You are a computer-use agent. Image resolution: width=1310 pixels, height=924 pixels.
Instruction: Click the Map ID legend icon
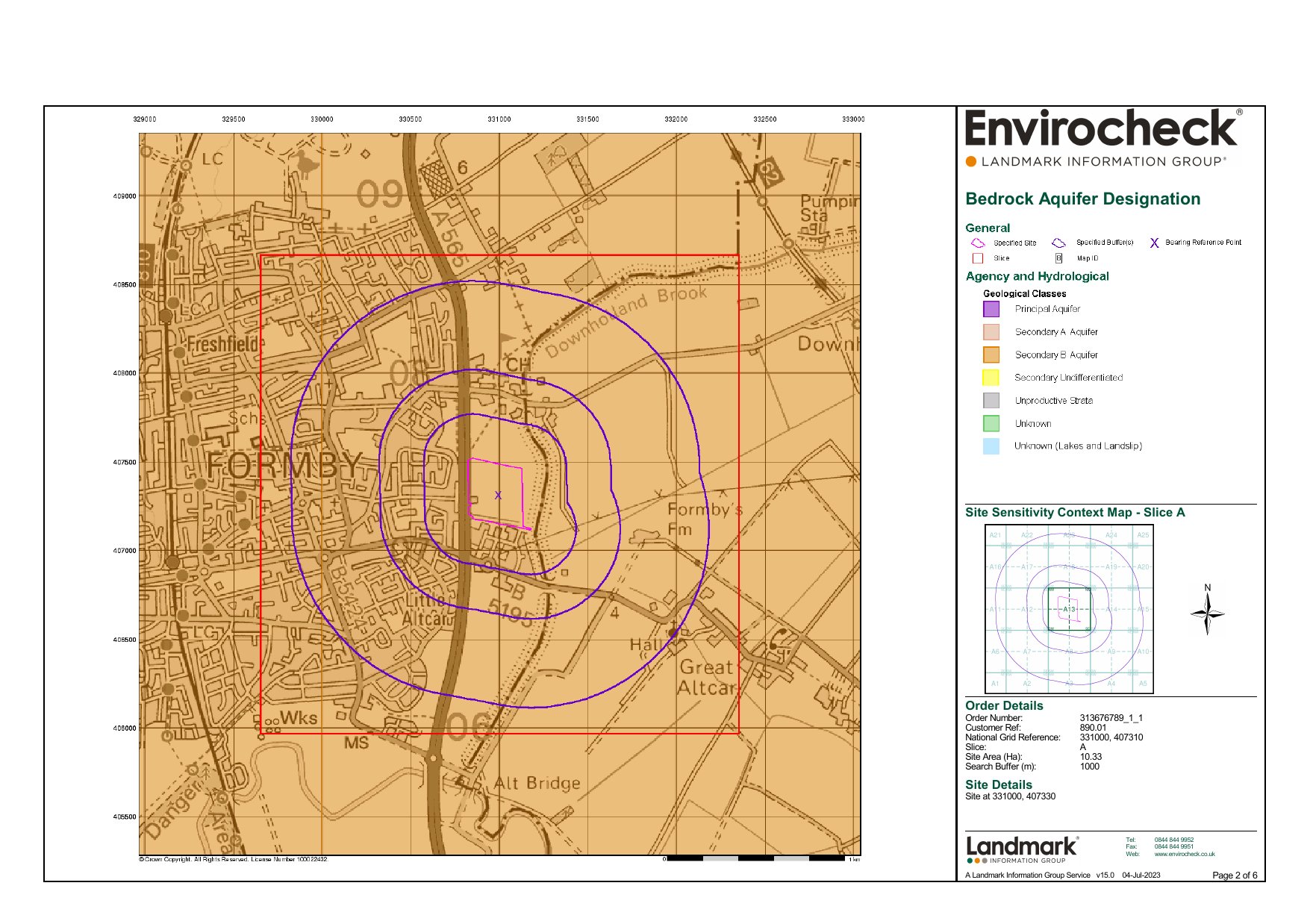[1058, 258]
